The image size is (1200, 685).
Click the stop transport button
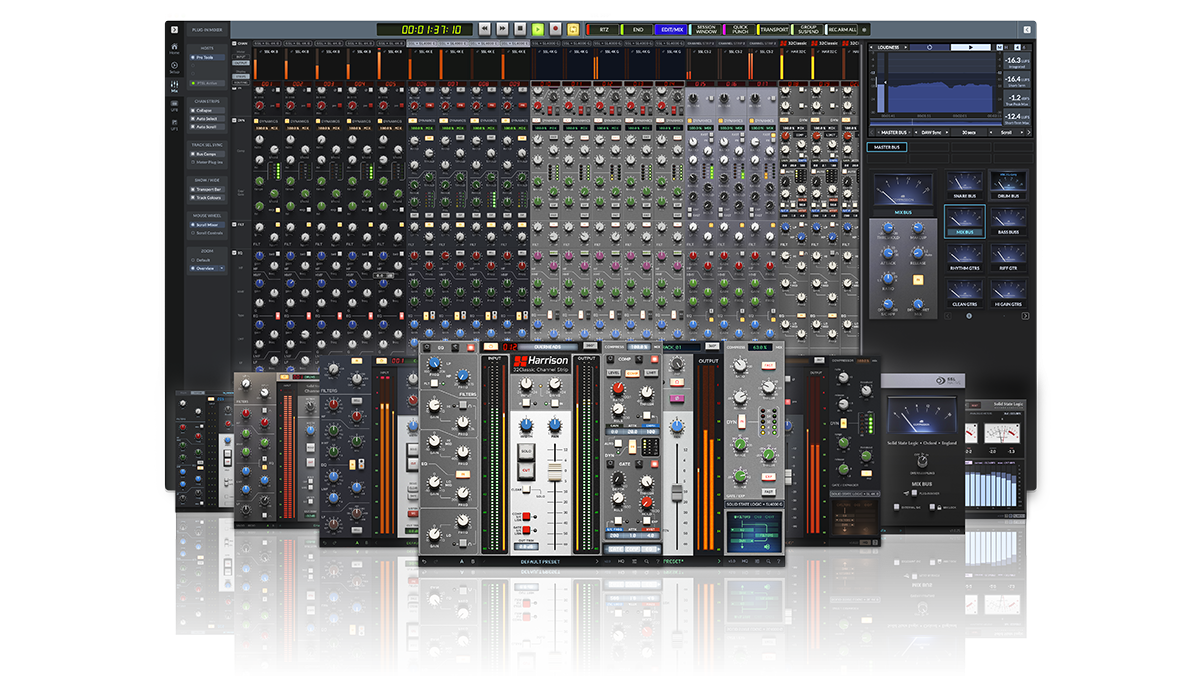coord(520,30)
